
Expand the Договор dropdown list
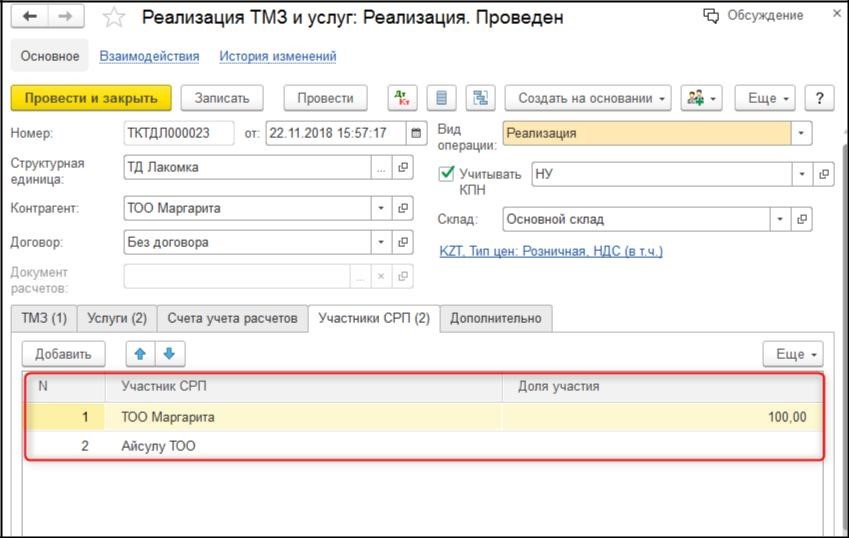tap(381, 242)
